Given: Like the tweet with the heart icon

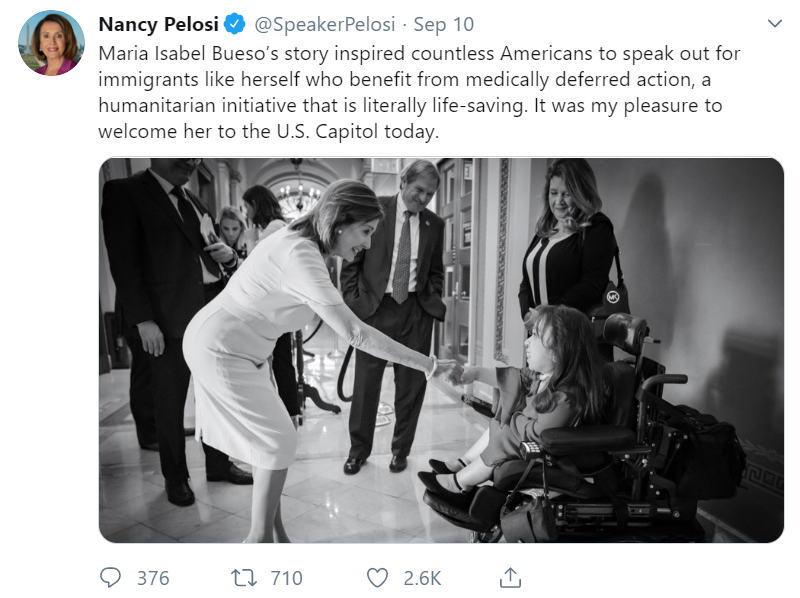Looking at the screenshot, I should coord(377,577).
